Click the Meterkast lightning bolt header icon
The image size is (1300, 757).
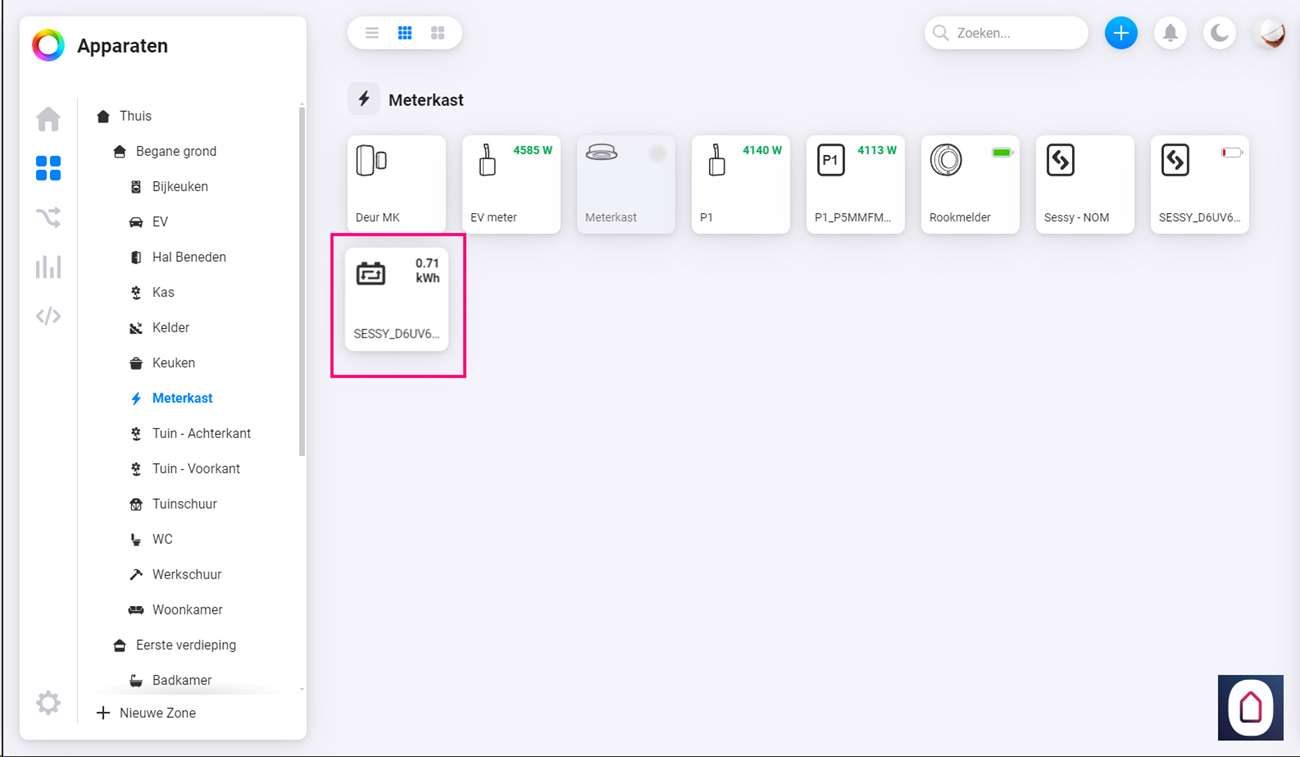pos(364,99)
